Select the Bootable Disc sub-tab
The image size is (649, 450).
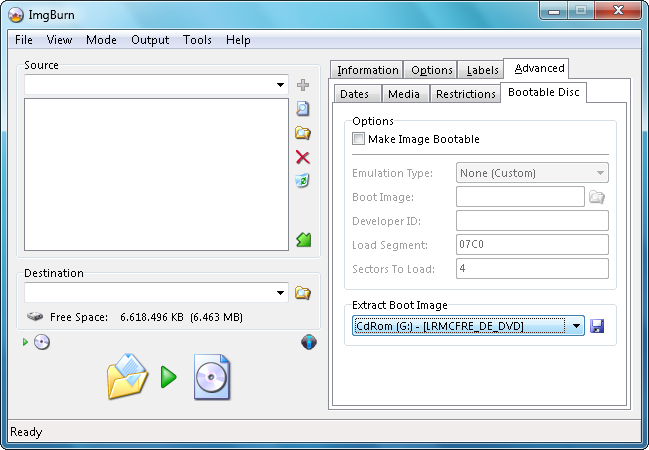pyautogui.click(x=543, y=92)
